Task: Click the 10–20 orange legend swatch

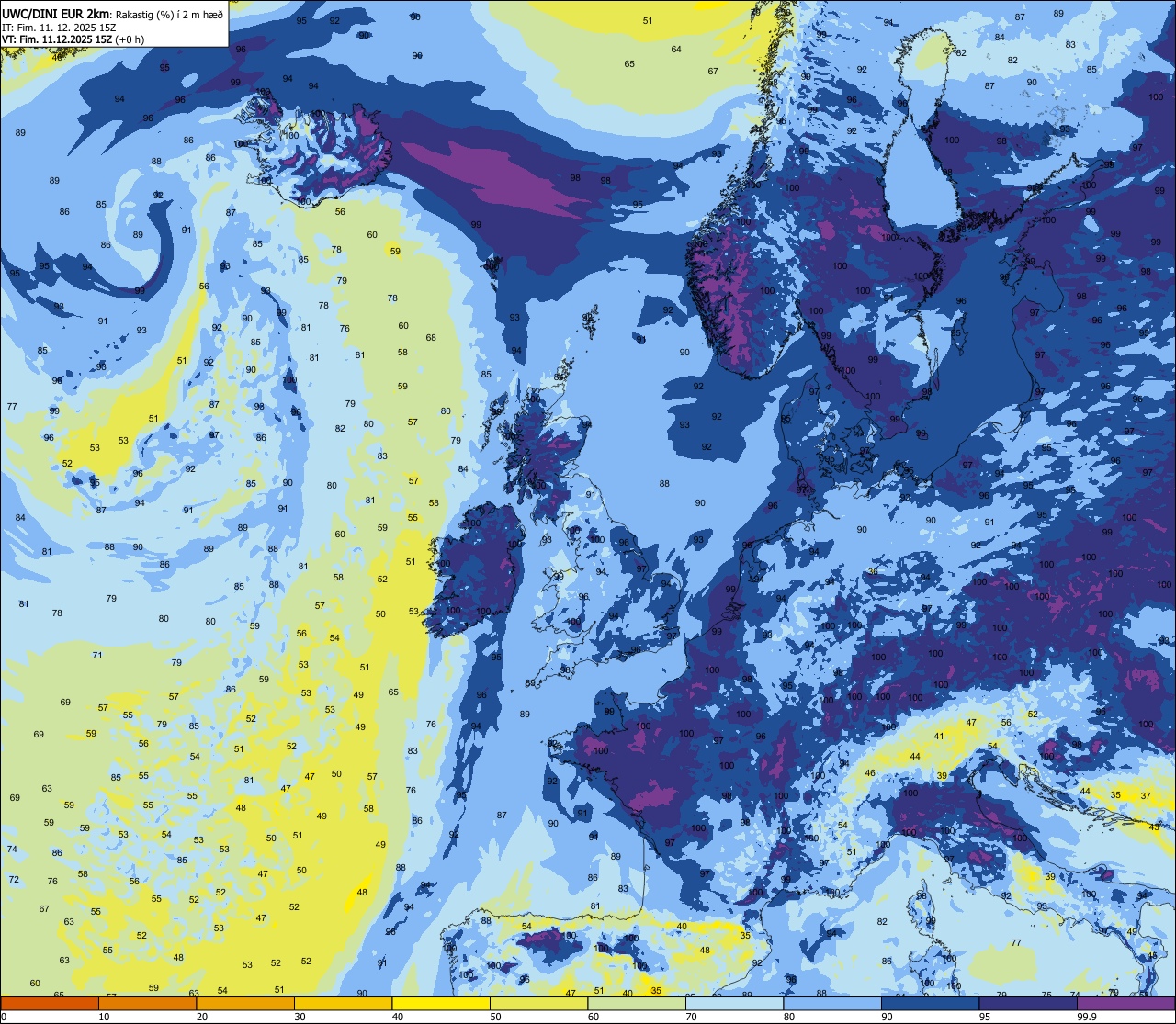Action: pyautogui.click(x=147, y=1003)
